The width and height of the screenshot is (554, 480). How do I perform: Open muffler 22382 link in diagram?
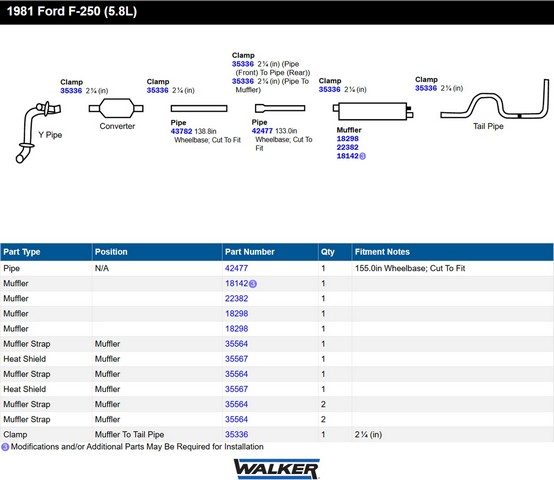[x=348, y=147]
